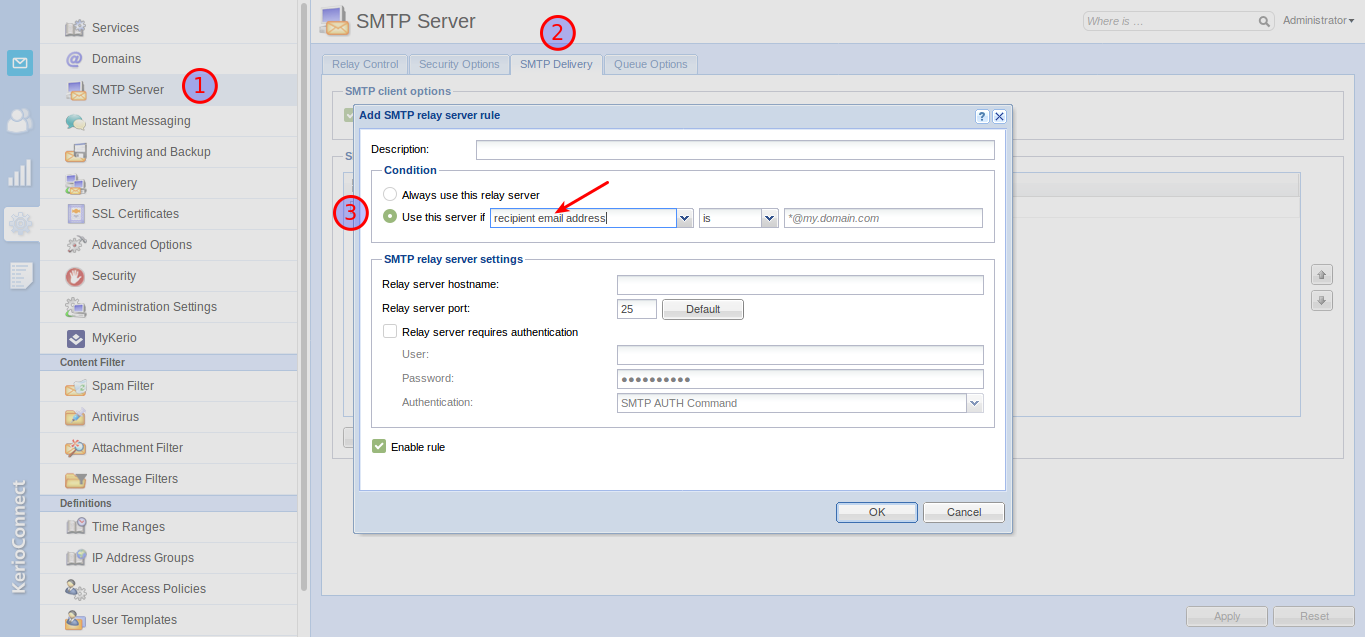
Task: Click the search magnifier icon
Action: coord(1264,21)
